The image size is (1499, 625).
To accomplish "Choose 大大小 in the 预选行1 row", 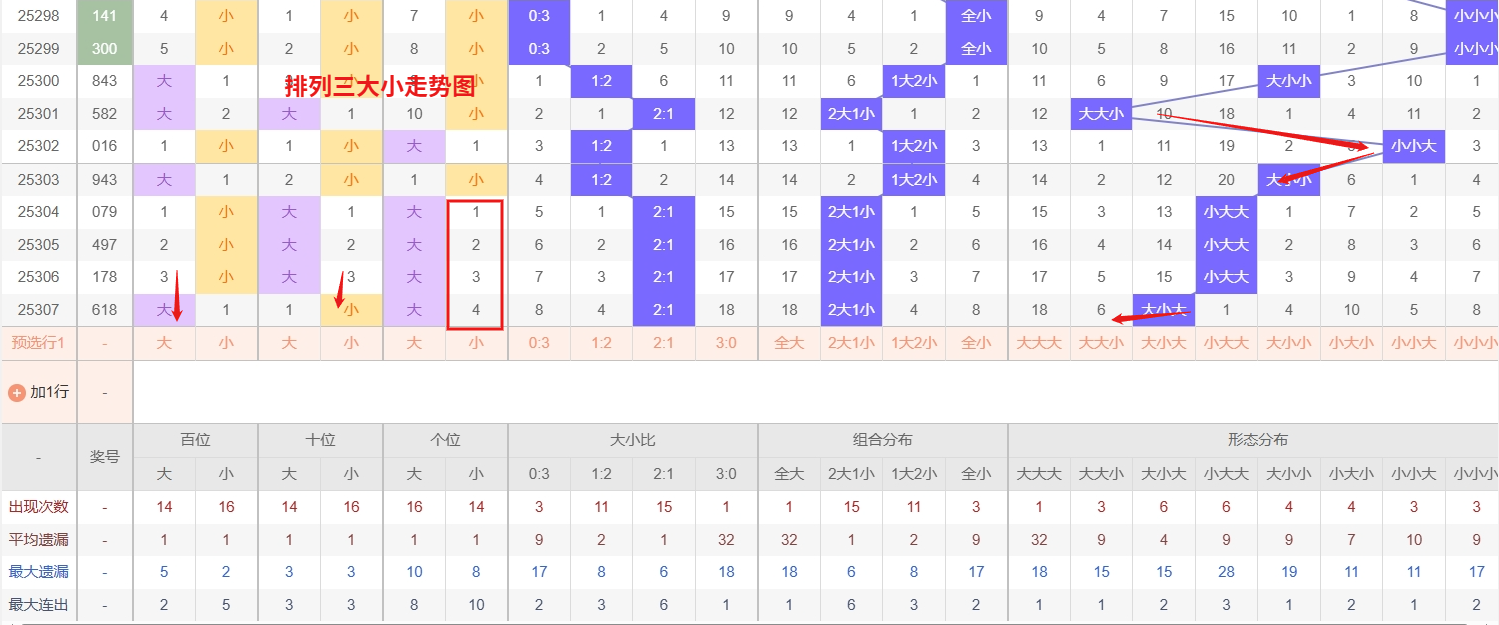I will [1101, 343].
